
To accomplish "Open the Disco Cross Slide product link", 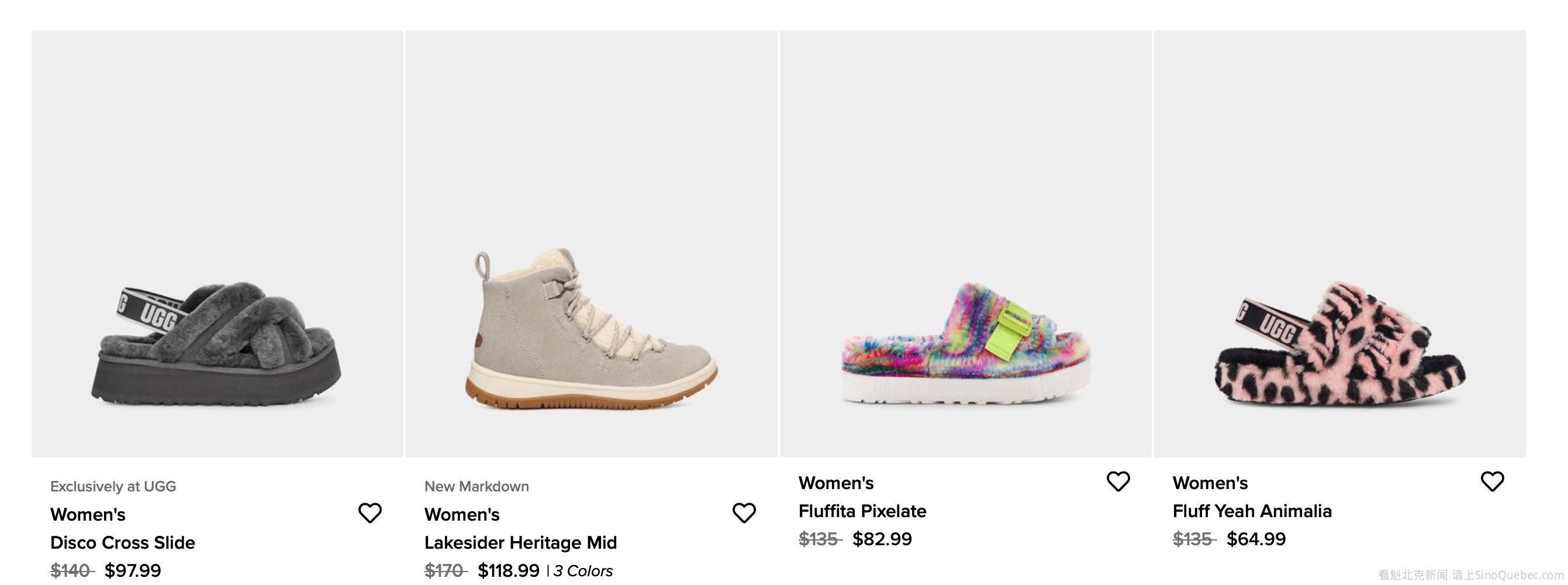I will click(122, 542).
